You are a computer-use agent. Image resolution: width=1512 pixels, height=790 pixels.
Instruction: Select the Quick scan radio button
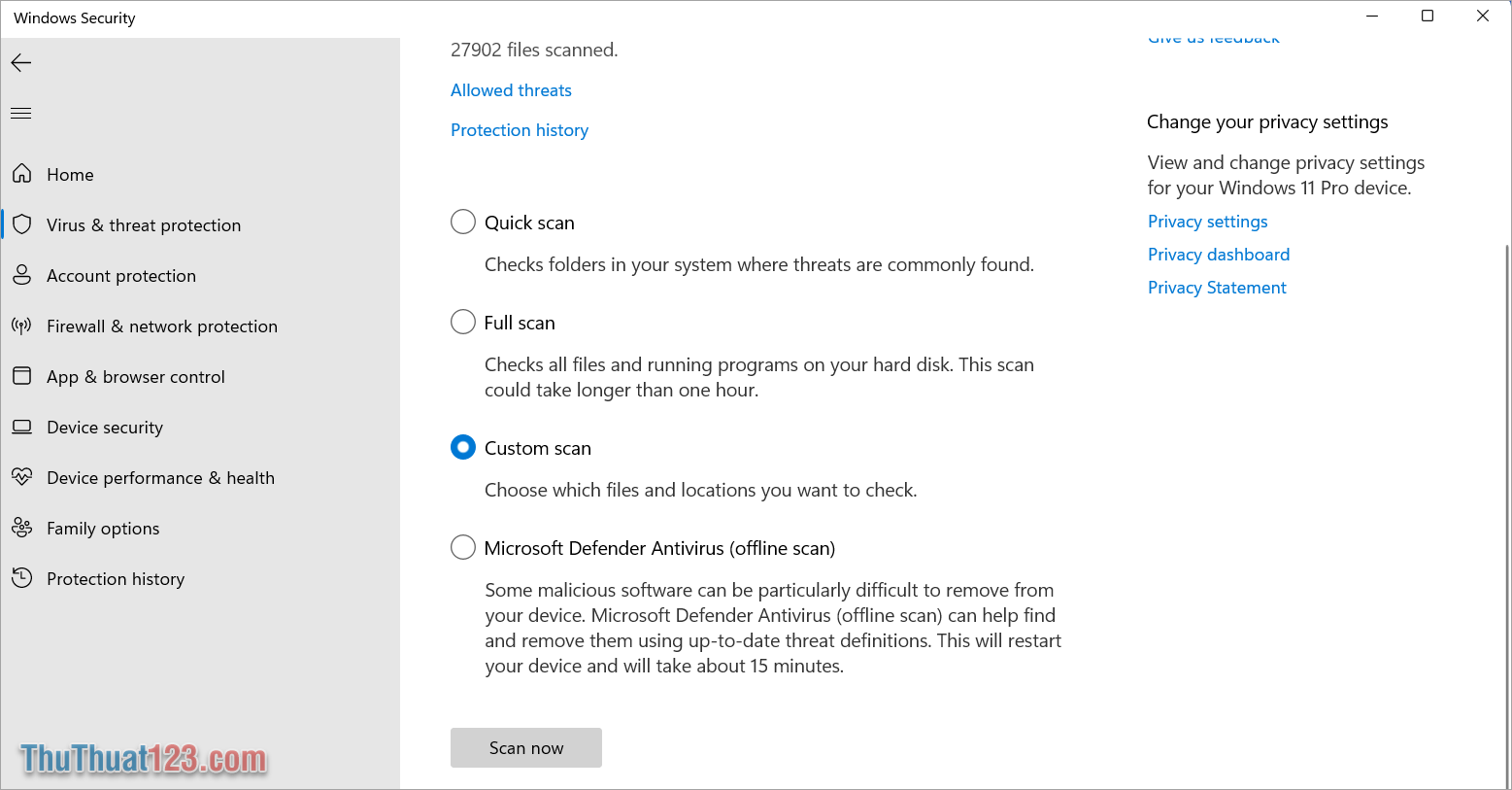coord(463,222)
